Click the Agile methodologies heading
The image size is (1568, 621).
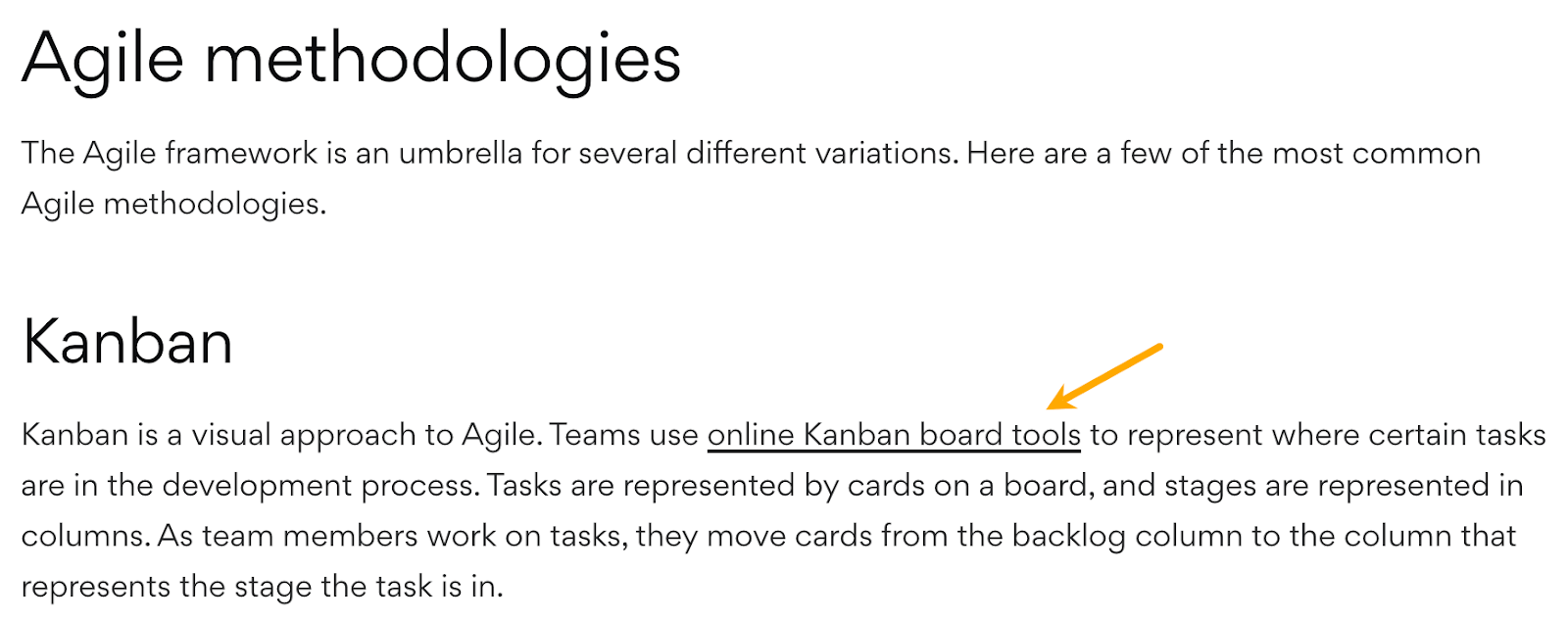click(351, 59)
